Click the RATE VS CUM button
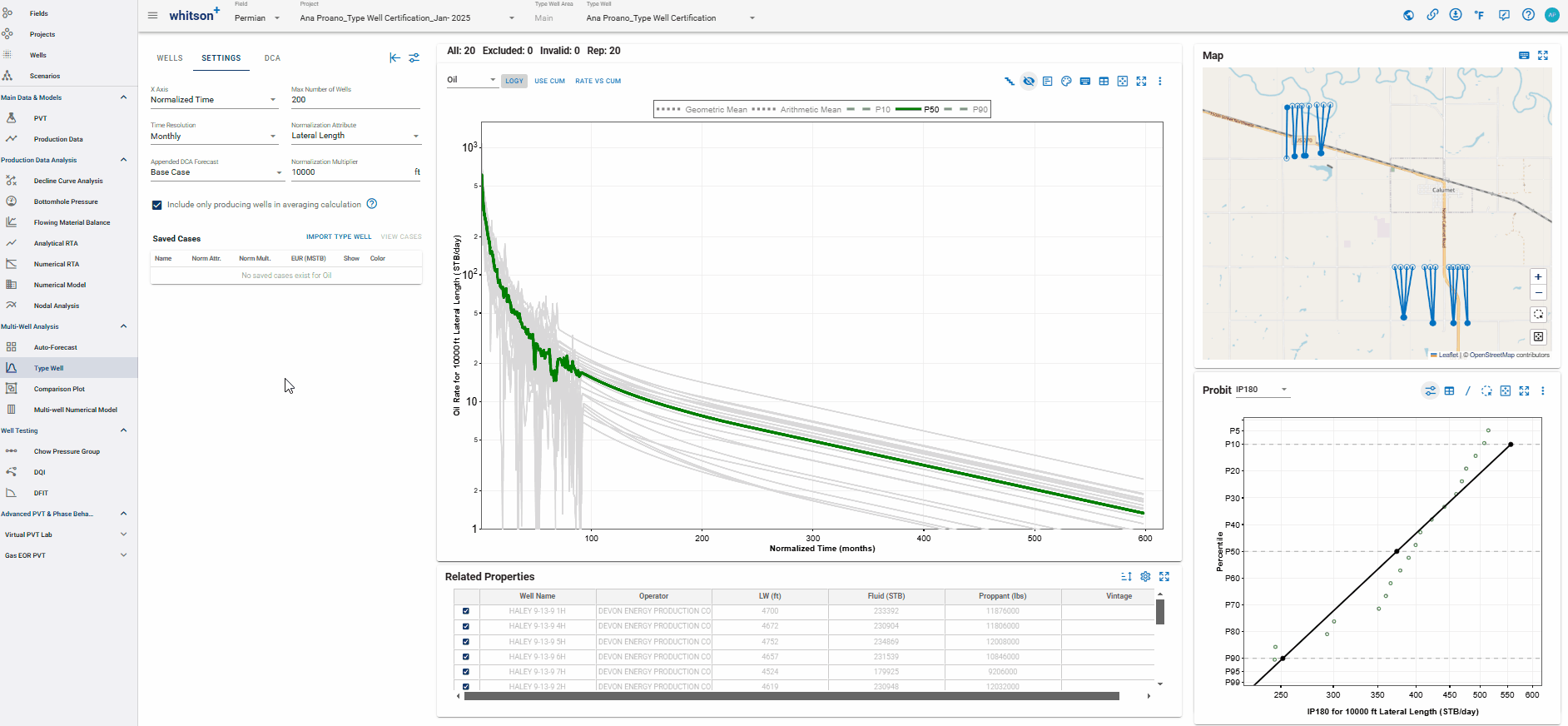Screen dimensions: 1568x726 pyautogui.click(x=598, y=81)
